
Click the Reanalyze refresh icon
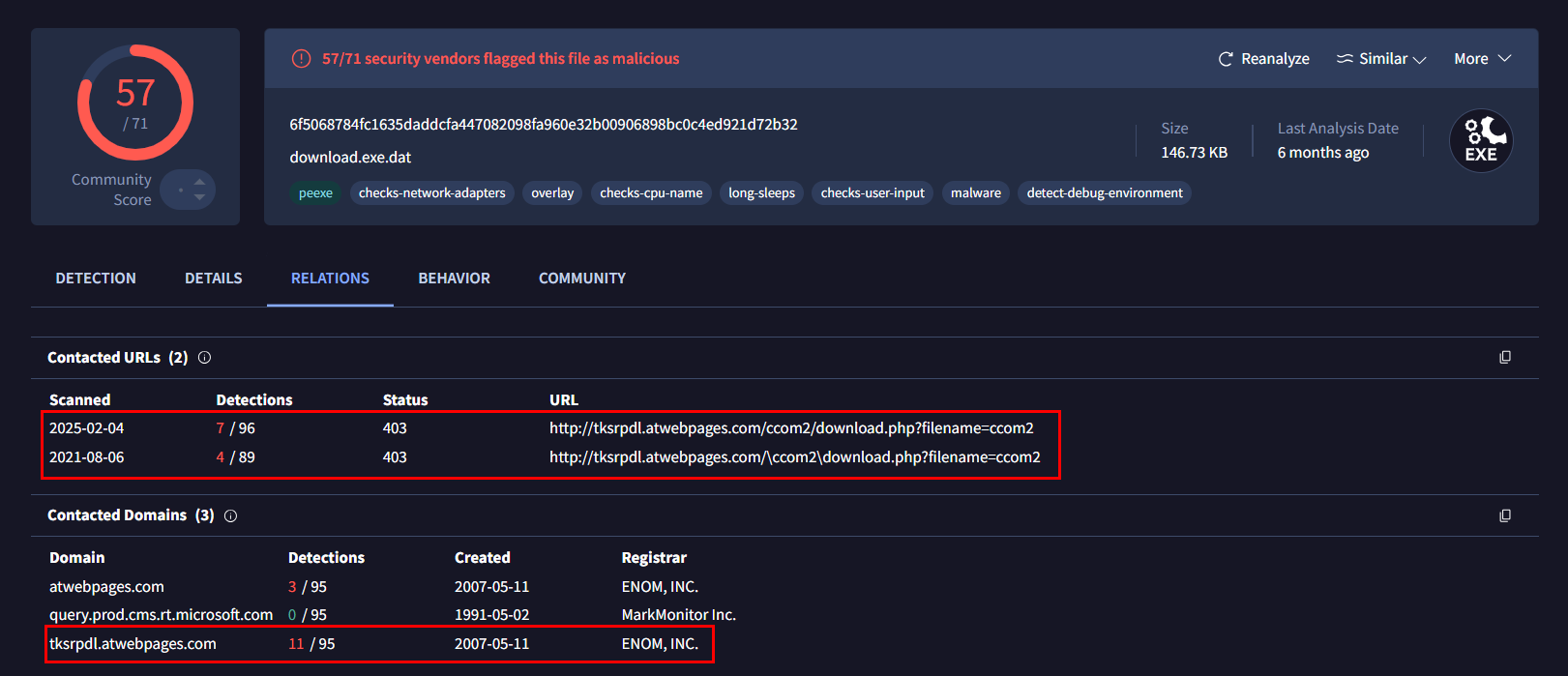(x=1226, y=59)
